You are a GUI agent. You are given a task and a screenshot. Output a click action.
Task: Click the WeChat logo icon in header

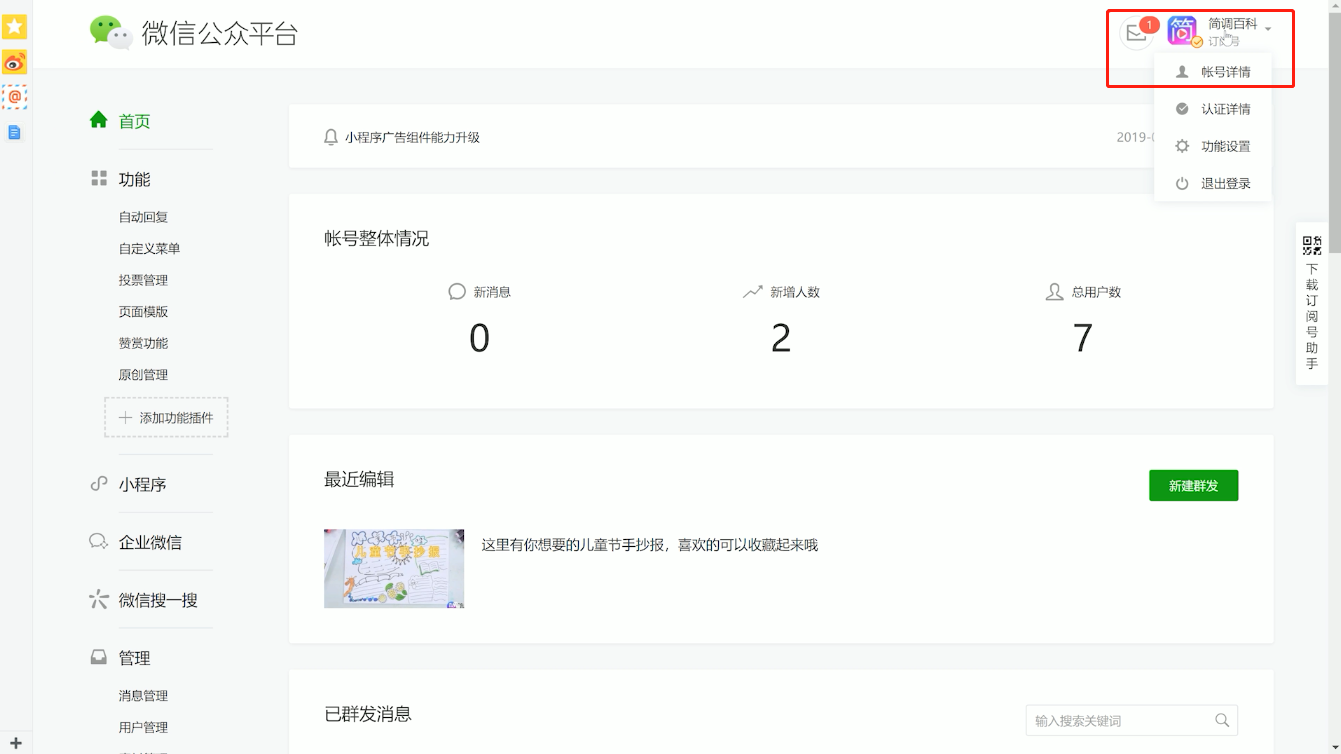pyautogui.click(x=111, y=33)
